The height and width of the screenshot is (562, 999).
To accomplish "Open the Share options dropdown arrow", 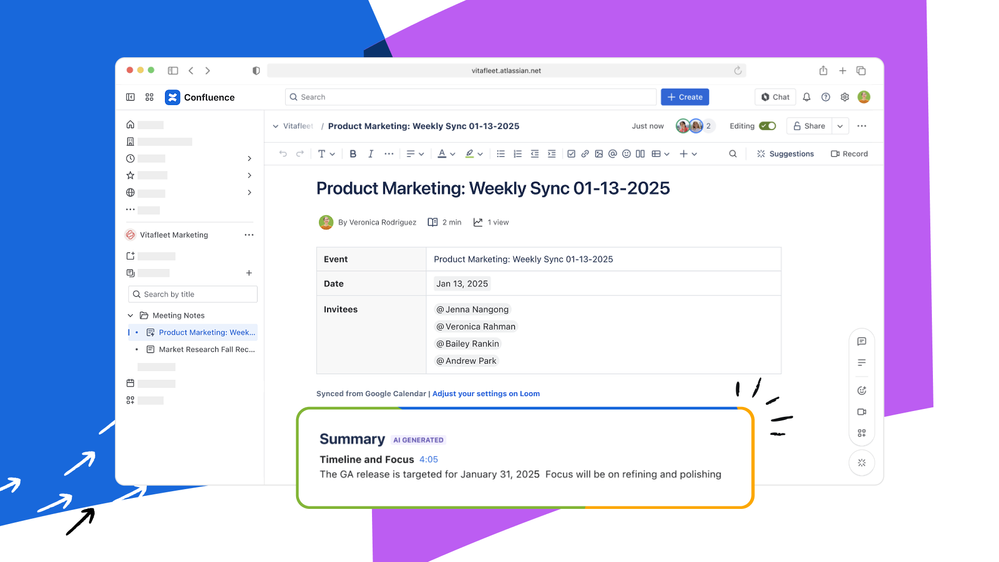I will [x=840, y=126].
